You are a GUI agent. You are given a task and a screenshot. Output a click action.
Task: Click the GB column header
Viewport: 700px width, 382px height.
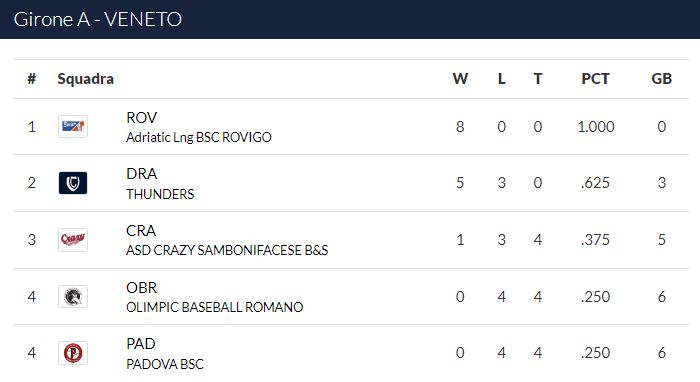[x=662, y=79]
